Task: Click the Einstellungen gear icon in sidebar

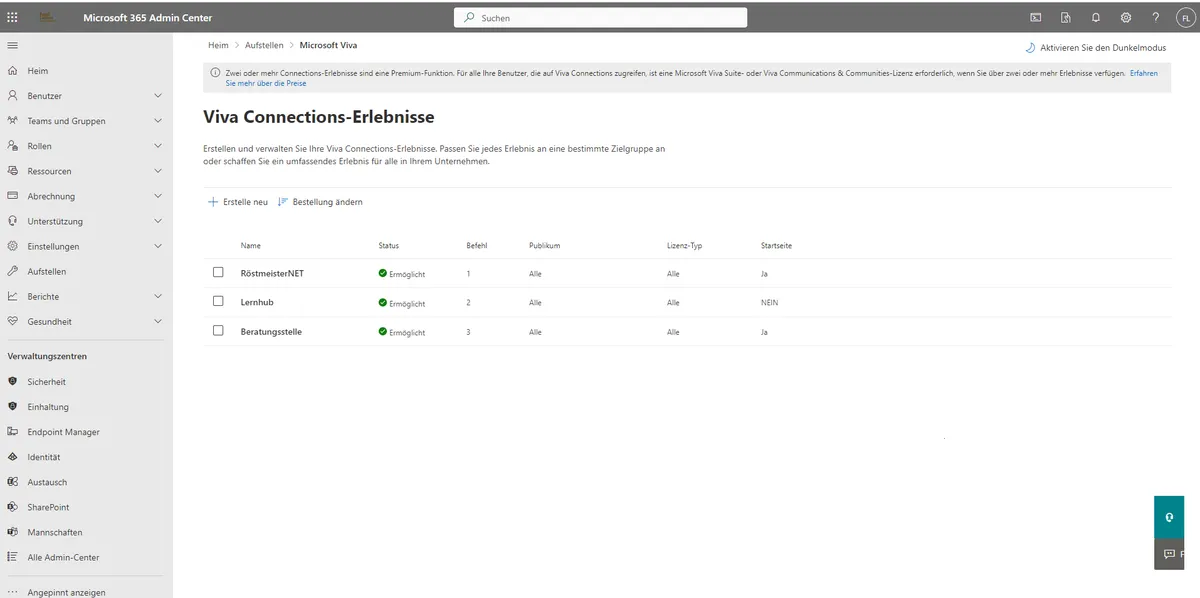Action: pyautogui.click(x=13, y=246)
